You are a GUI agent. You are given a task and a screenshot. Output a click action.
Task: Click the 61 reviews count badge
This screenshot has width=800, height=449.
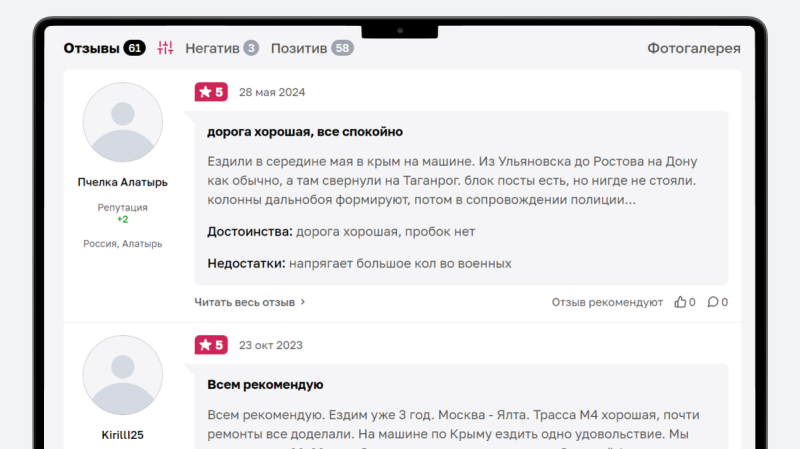point(135,48)
